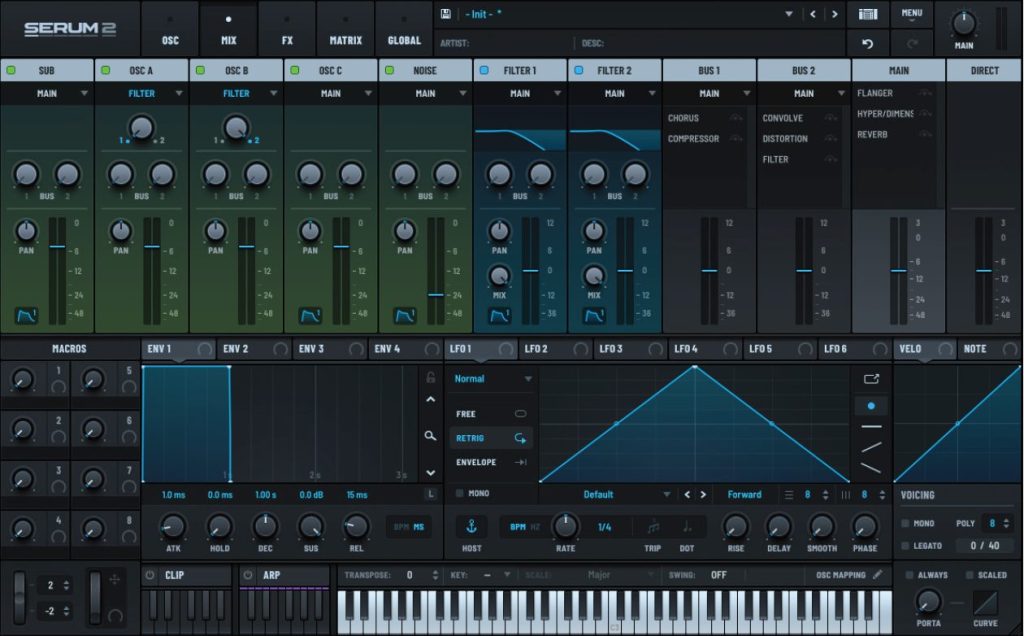This screenshot has height=636, width=1024.
Task: Click the DIRECT channel level fader
Action: (984, 270)
